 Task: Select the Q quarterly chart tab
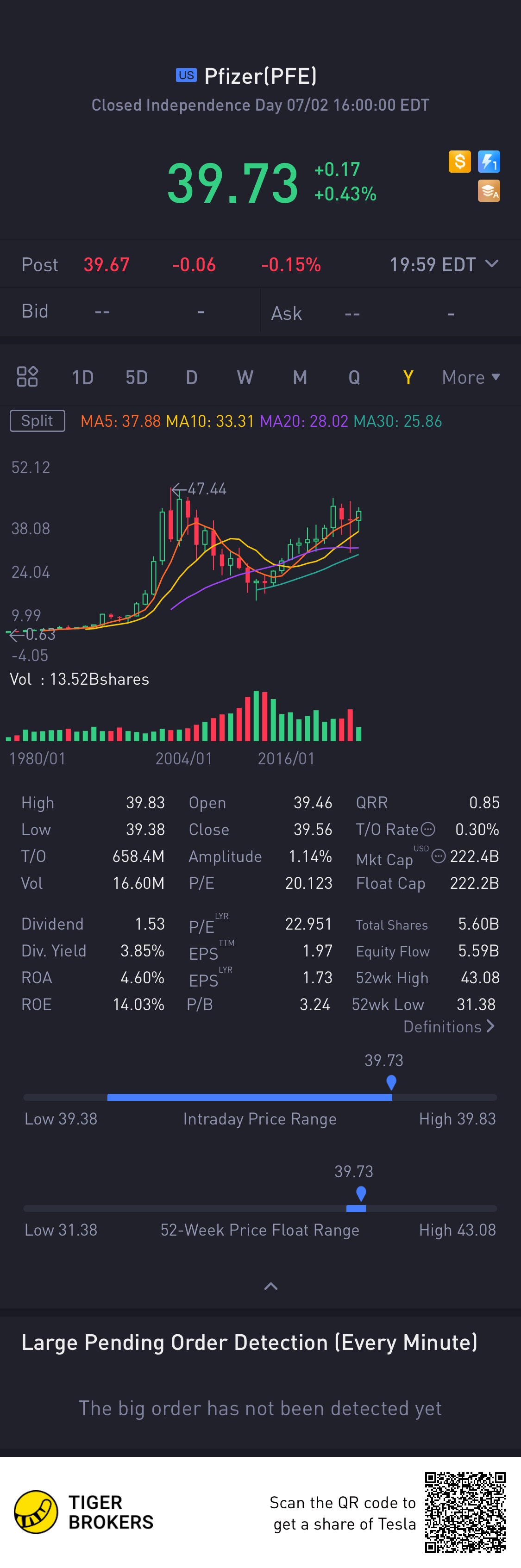(x=354, y=377)
